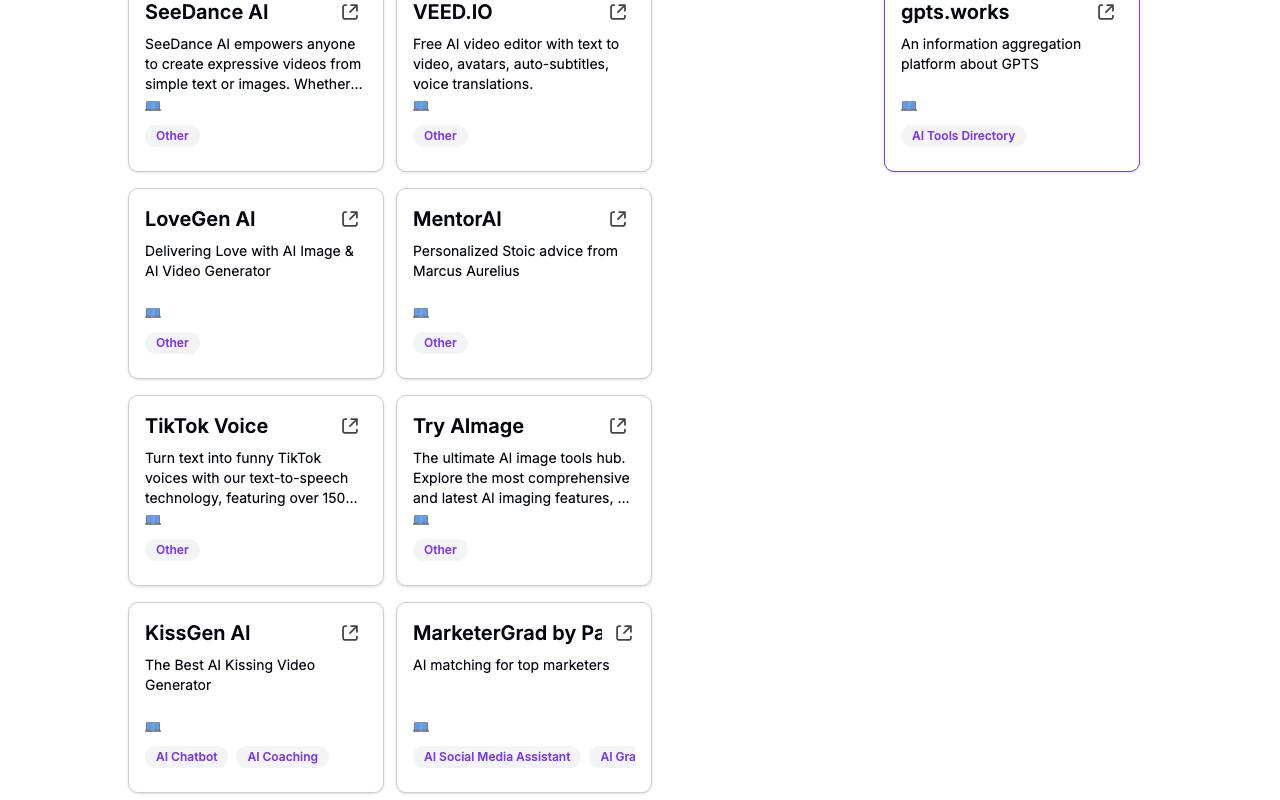This screenshot has width=1280, height=800.
Task: Open the MarketerGrad by Pa title
Action: pyautogui.click(x=507, y=633)
